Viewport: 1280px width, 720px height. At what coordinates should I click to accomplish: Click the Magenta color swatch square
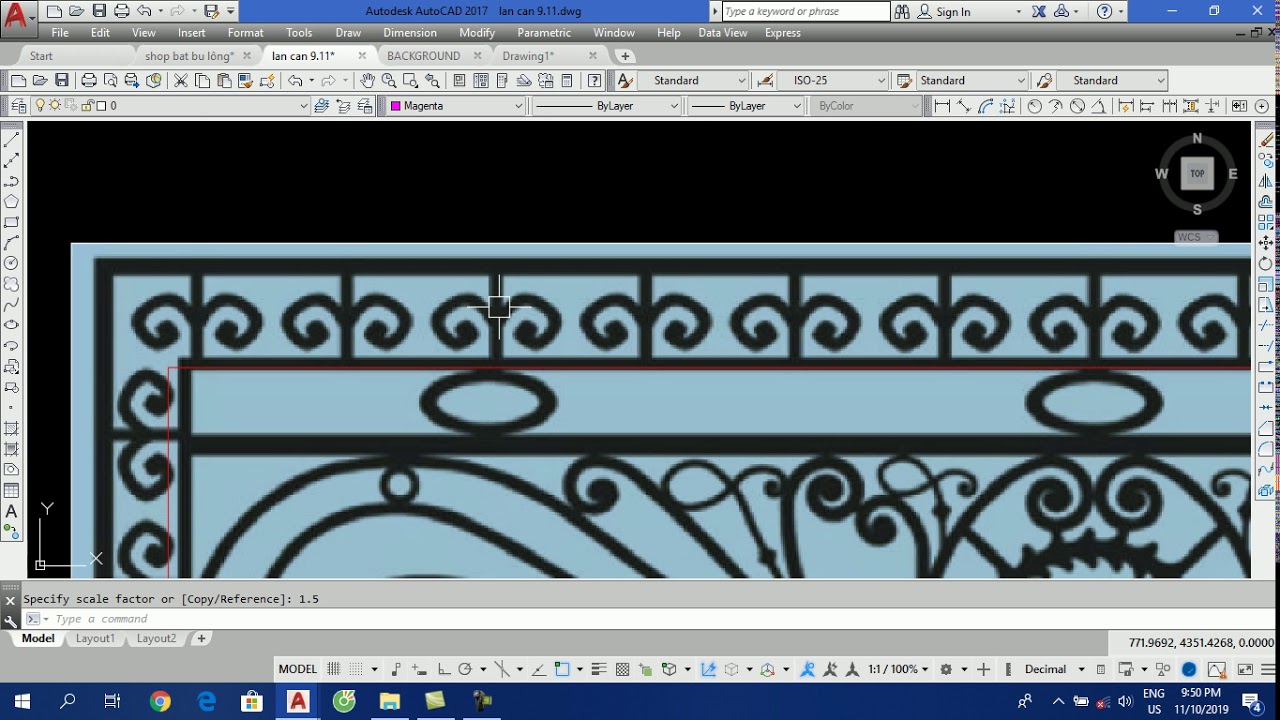(x=396, y=106)
